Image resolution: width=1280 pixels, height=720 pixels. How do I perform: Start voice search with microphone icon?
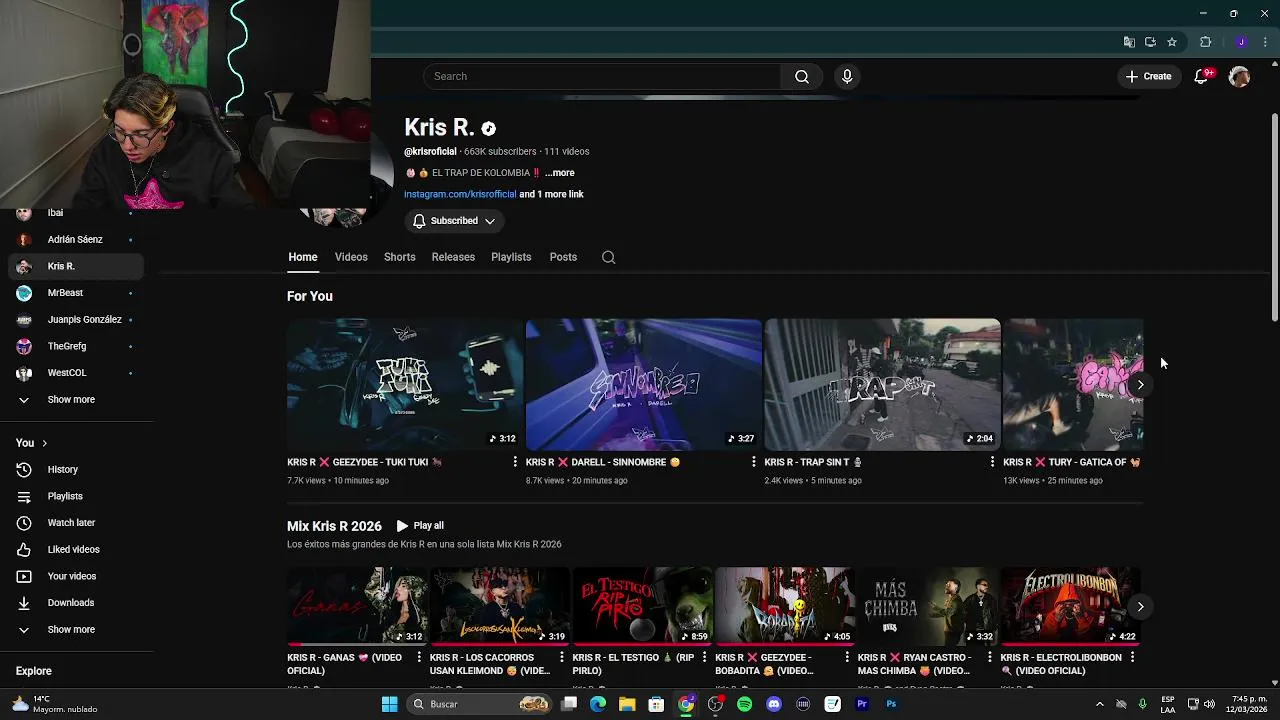(847, 76)
